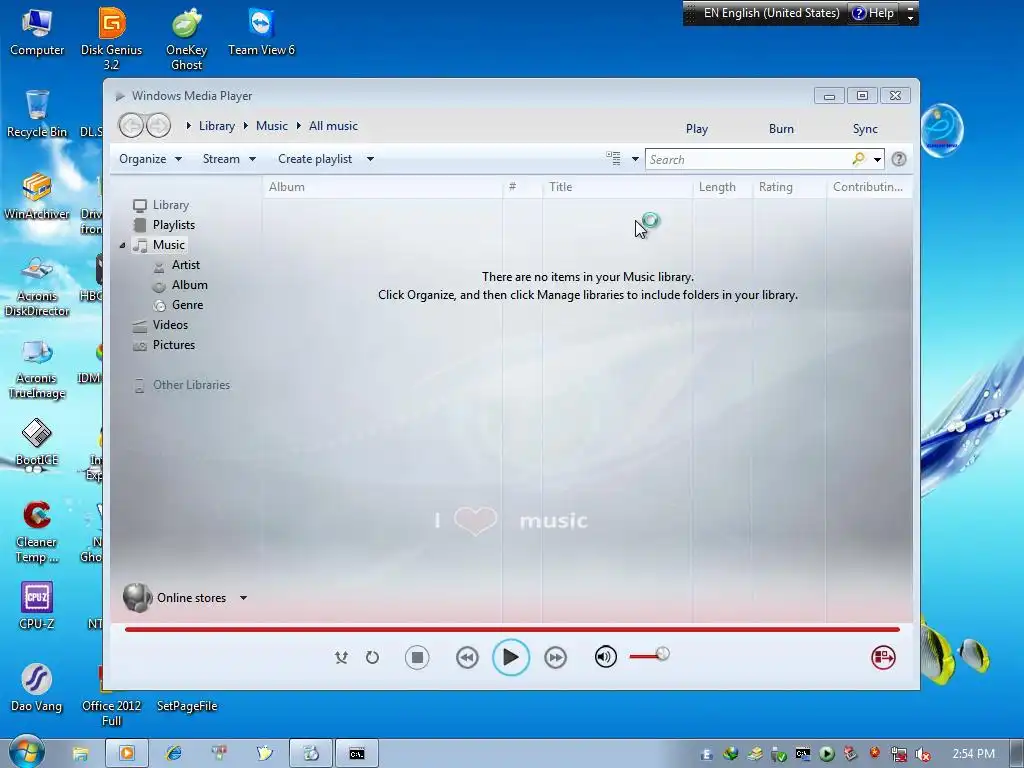Viewport: 1024px width, 768px height.
Task: Click the Back navigation arrow
Action: point(131,125)
